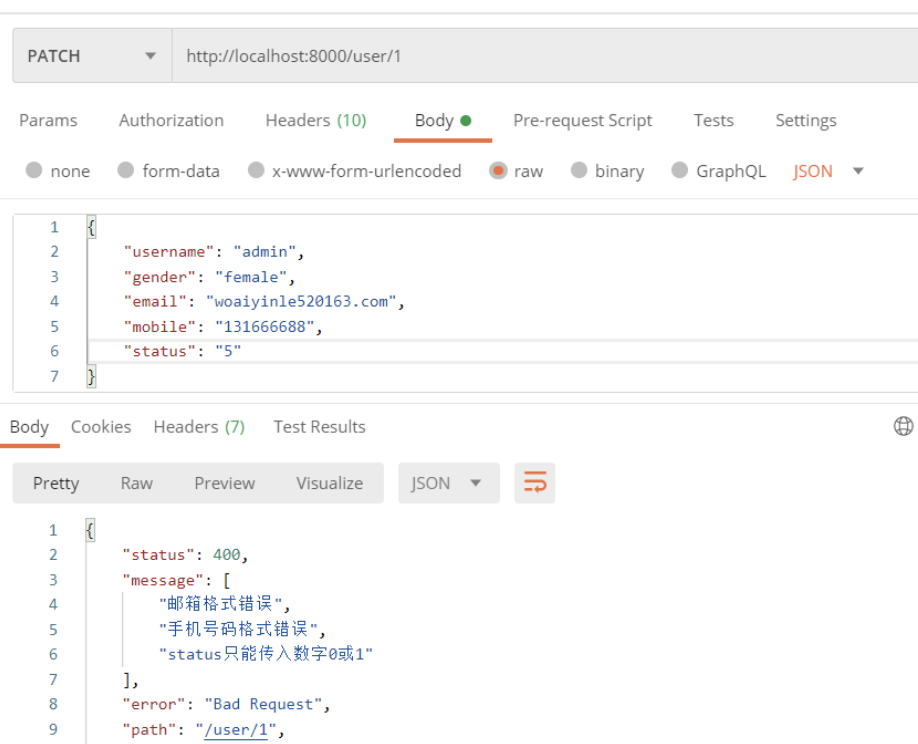Click the Preview response button
Image resolution: width=918 pixels, height=744 pixels.
pyautogui.click(x=224, y=483)
